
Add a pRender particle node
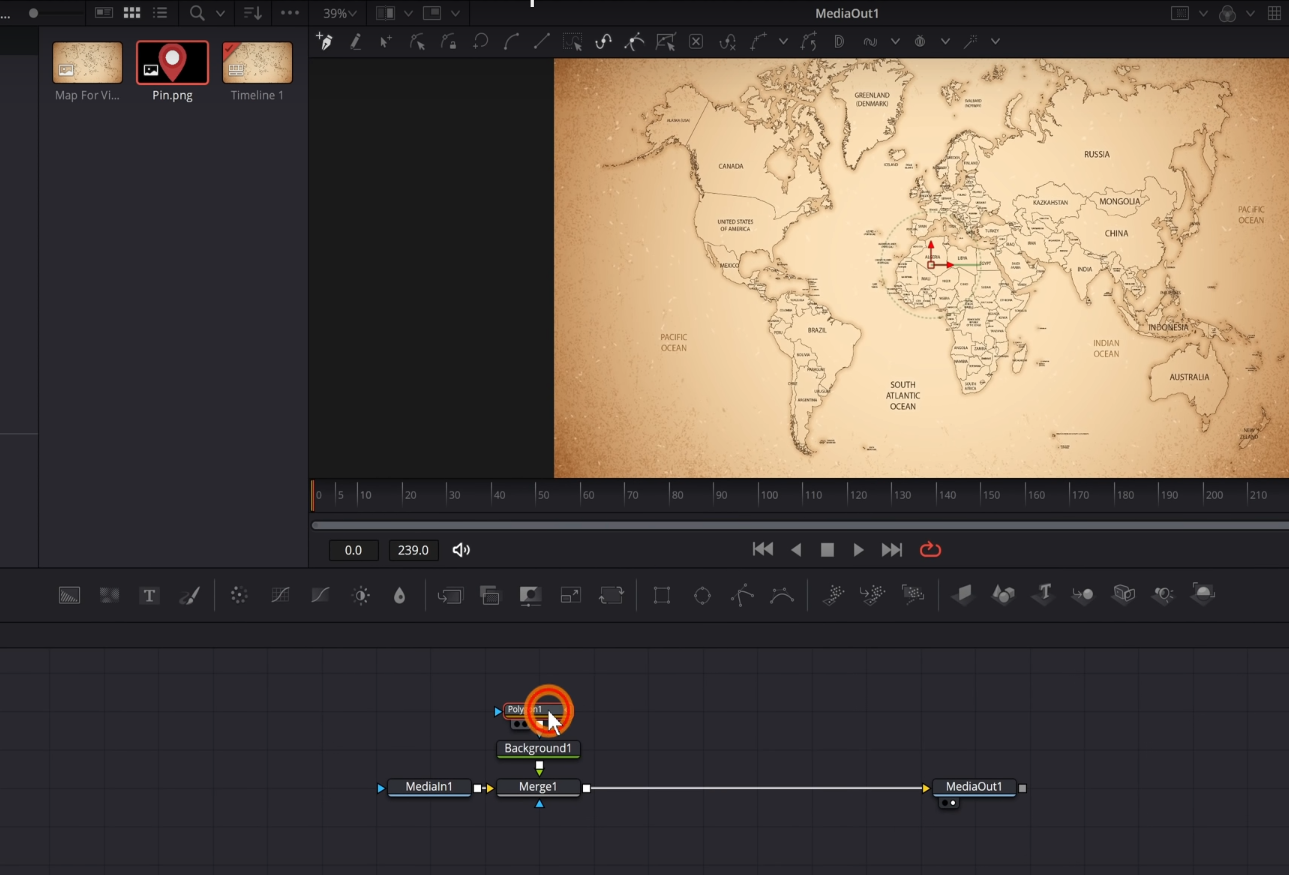tap(913, 595)
